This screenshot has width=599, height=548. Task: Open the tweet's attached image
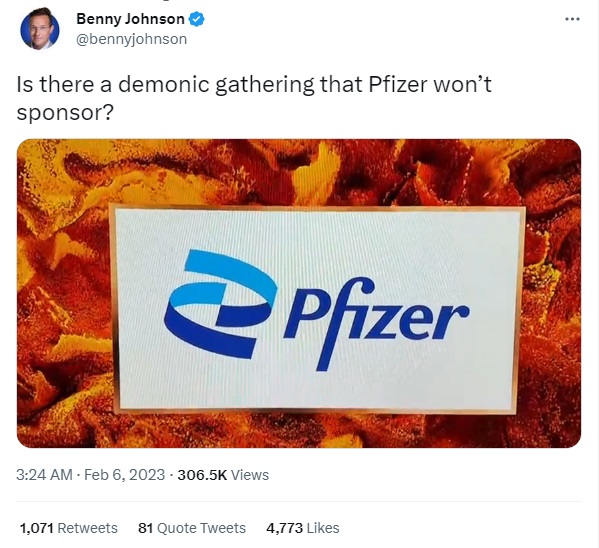click(x=299, y=293)
